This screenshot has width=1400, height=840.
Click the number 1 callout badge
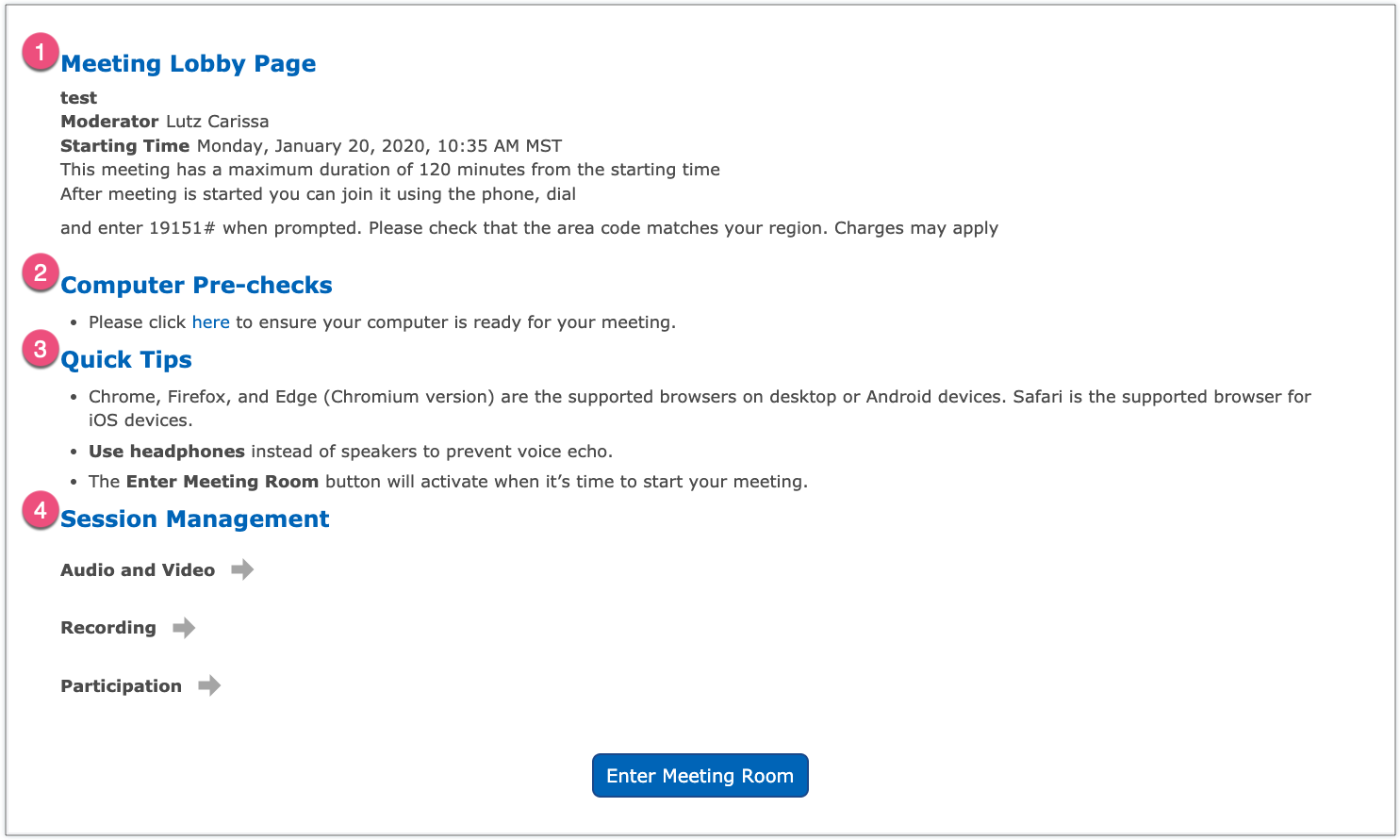[x=41, y=53]
